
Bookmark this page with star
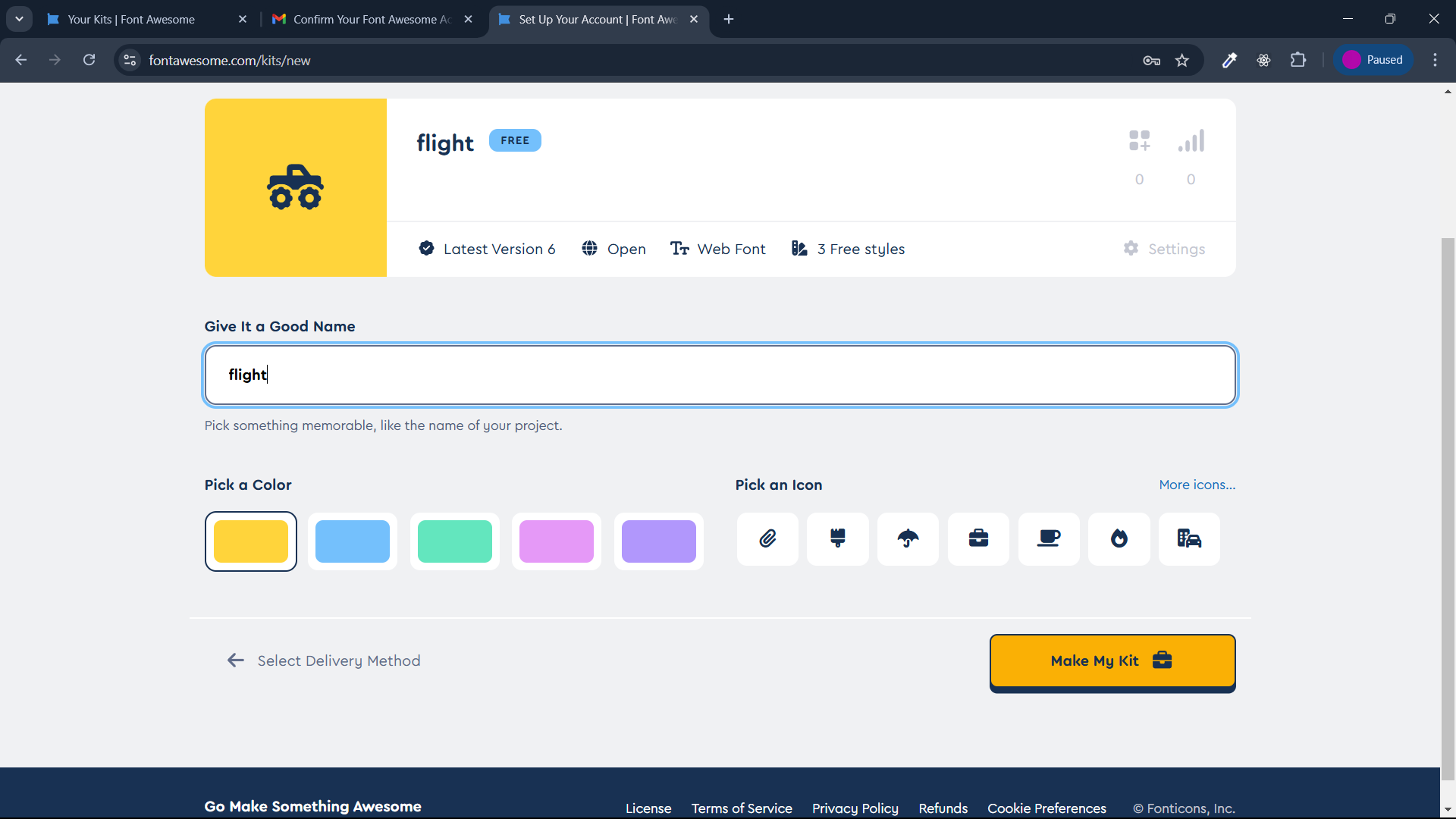coord(1182,61)
